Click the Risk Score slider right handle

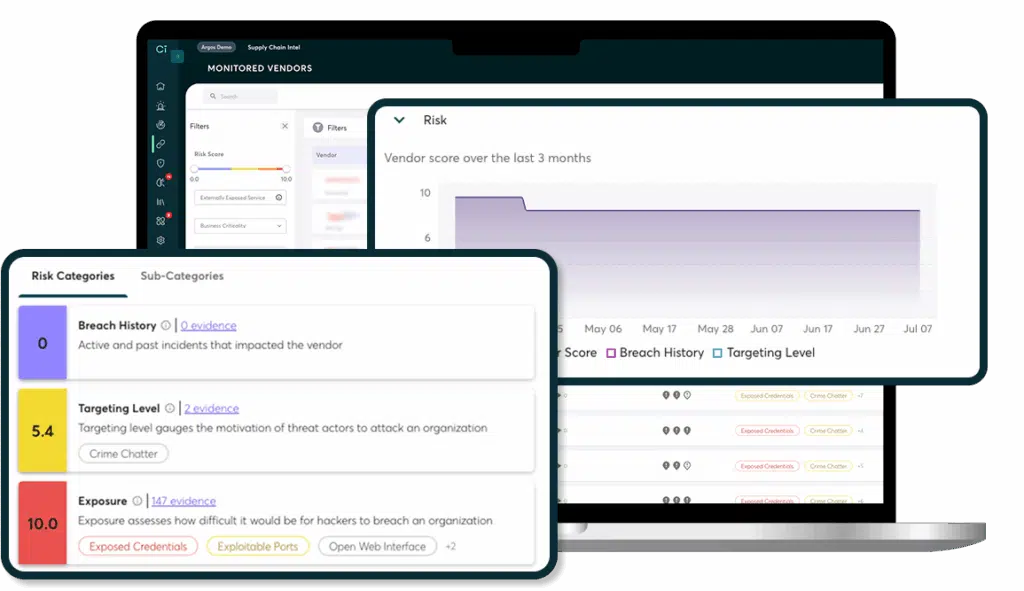point(286,169)
